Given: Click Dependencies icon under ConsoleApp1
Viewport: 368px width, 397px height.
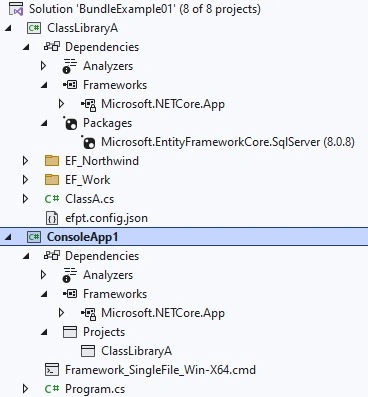Looking at the screenshot, I should [52, 256].
